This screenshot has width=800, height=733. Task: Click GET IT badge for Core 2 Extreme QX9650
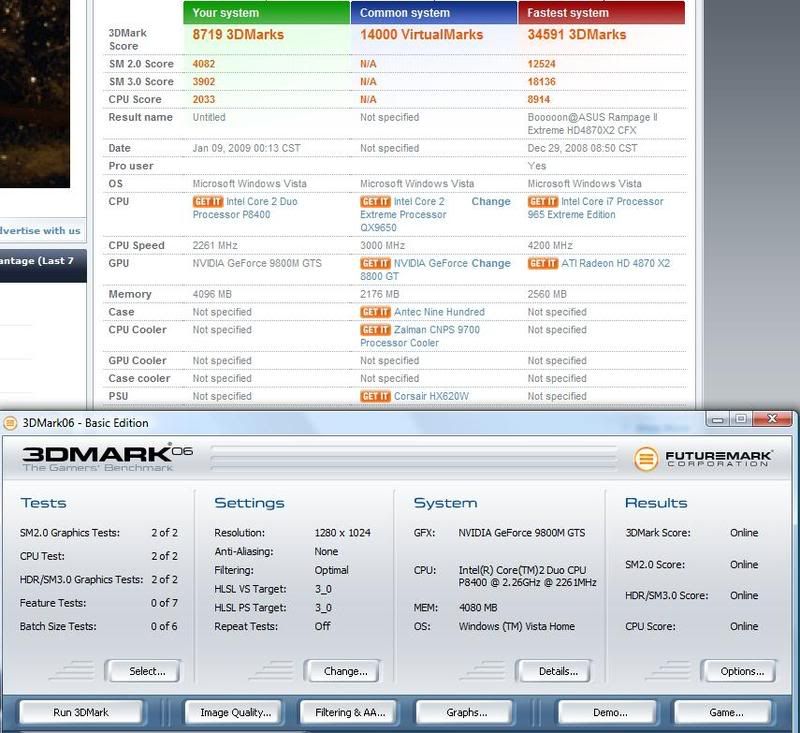pos(375,201)
